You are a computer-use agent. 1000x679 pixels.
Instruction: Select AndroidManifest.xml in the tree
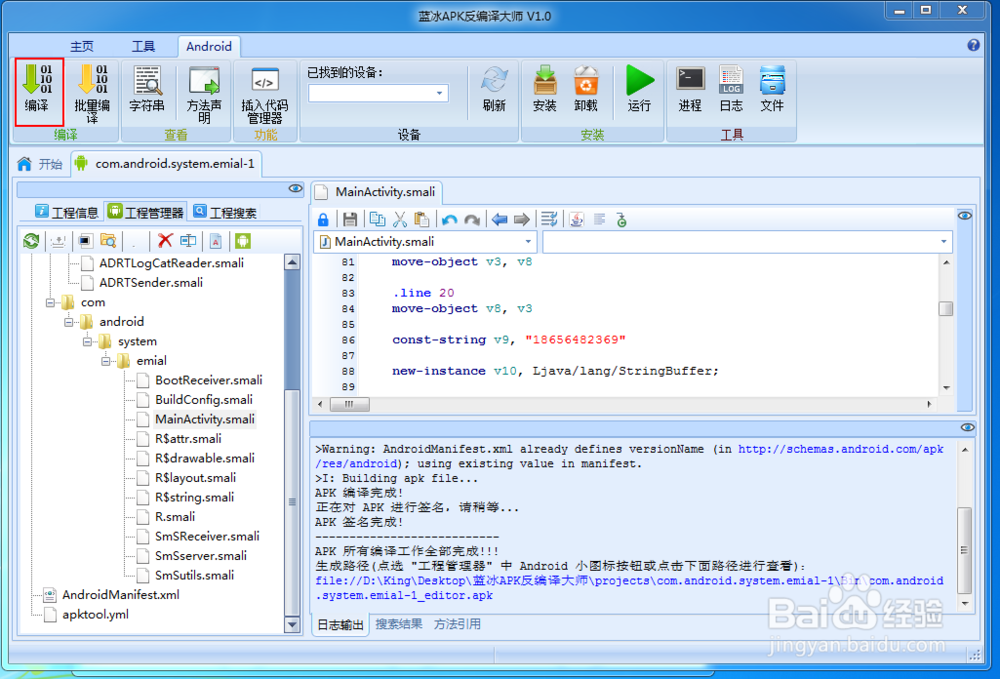[121, 595]
